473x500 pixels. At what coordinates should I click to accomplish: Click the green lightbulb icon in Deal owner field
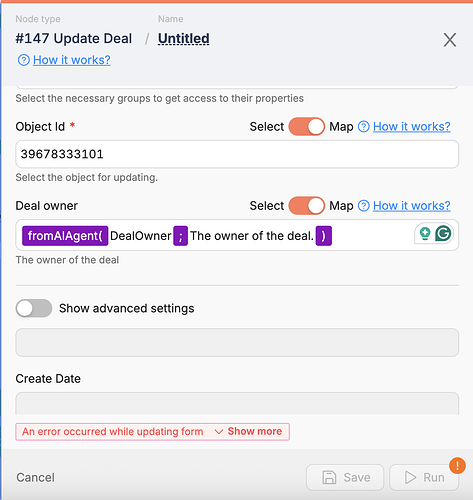click(x=425, y=233)
